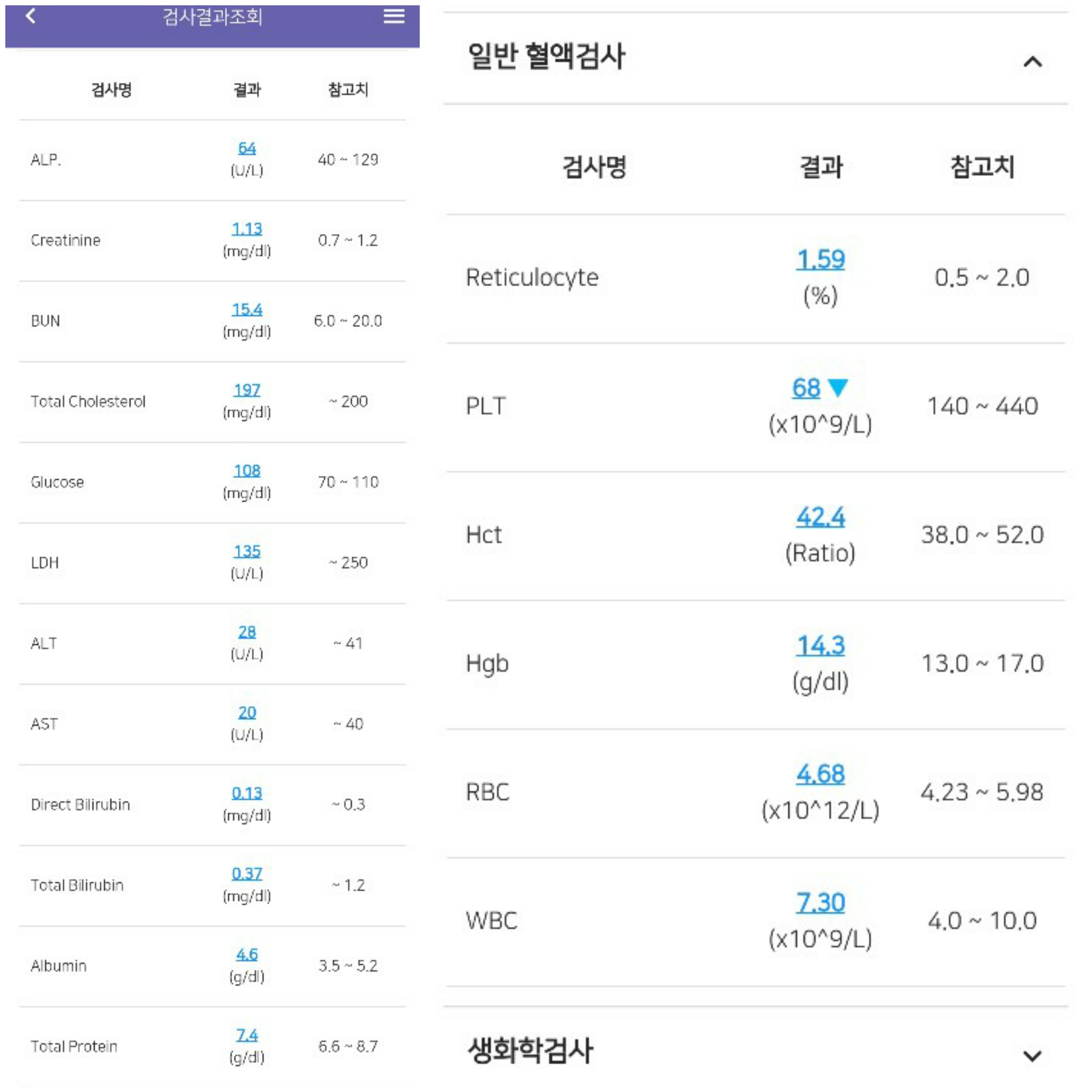View RBC result 4.68 details
Screen dimensions: 1092x1092
pos(820,774)
